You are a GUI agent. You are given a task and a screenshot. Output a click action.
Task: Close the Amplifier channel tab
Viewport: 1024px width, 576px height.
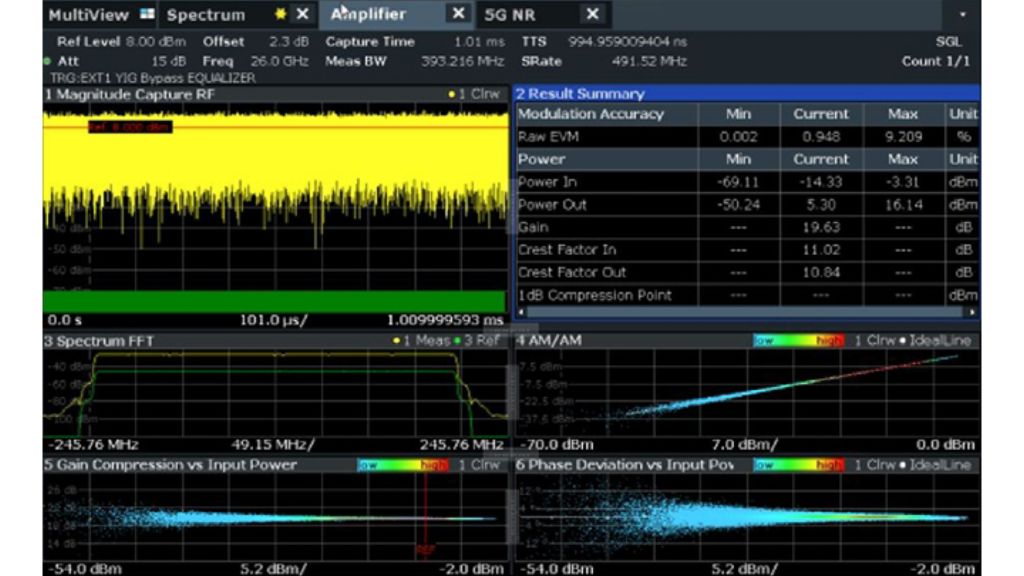[x=457, y=14]
